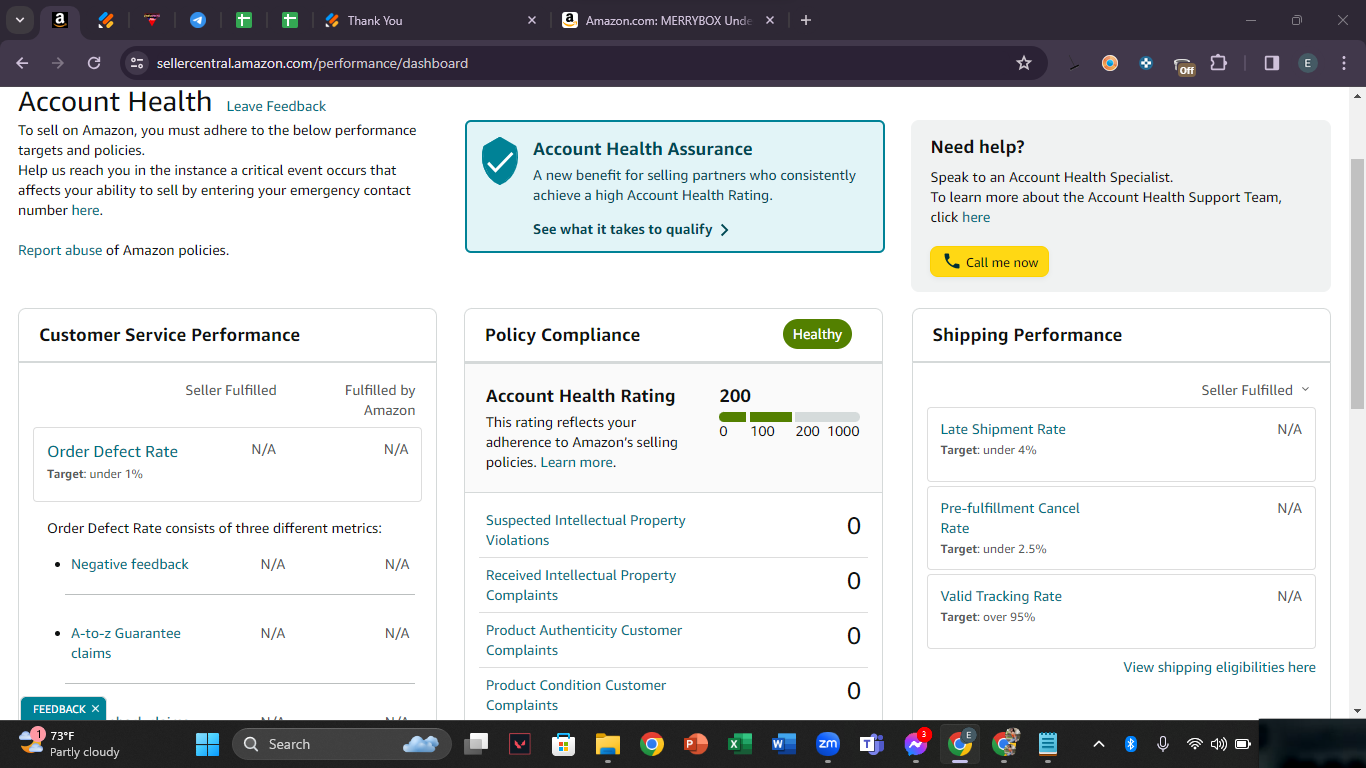Show hidden system tray icons
This screenshot has height=768, width=1366.
pyautogui.click(x=1098, y=744)
